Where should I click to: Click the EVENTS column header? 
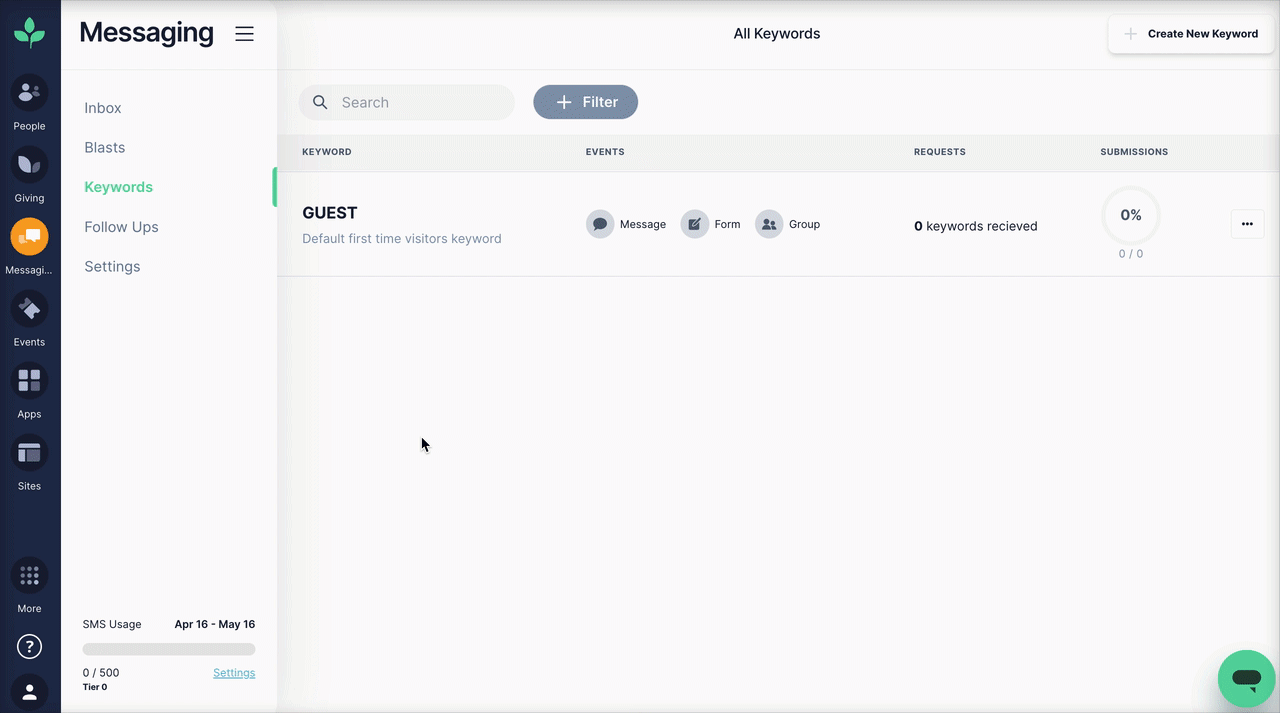point(605,152)
